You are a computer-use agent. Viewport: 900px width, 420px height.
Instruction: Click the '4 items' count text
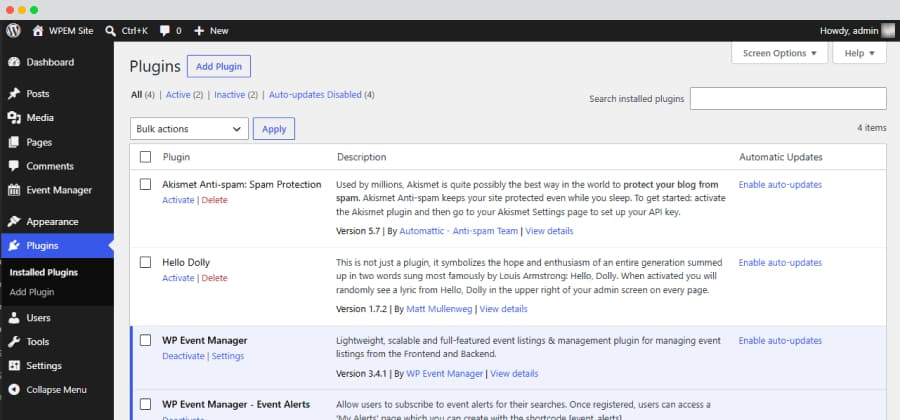click(x=872, y=128)
